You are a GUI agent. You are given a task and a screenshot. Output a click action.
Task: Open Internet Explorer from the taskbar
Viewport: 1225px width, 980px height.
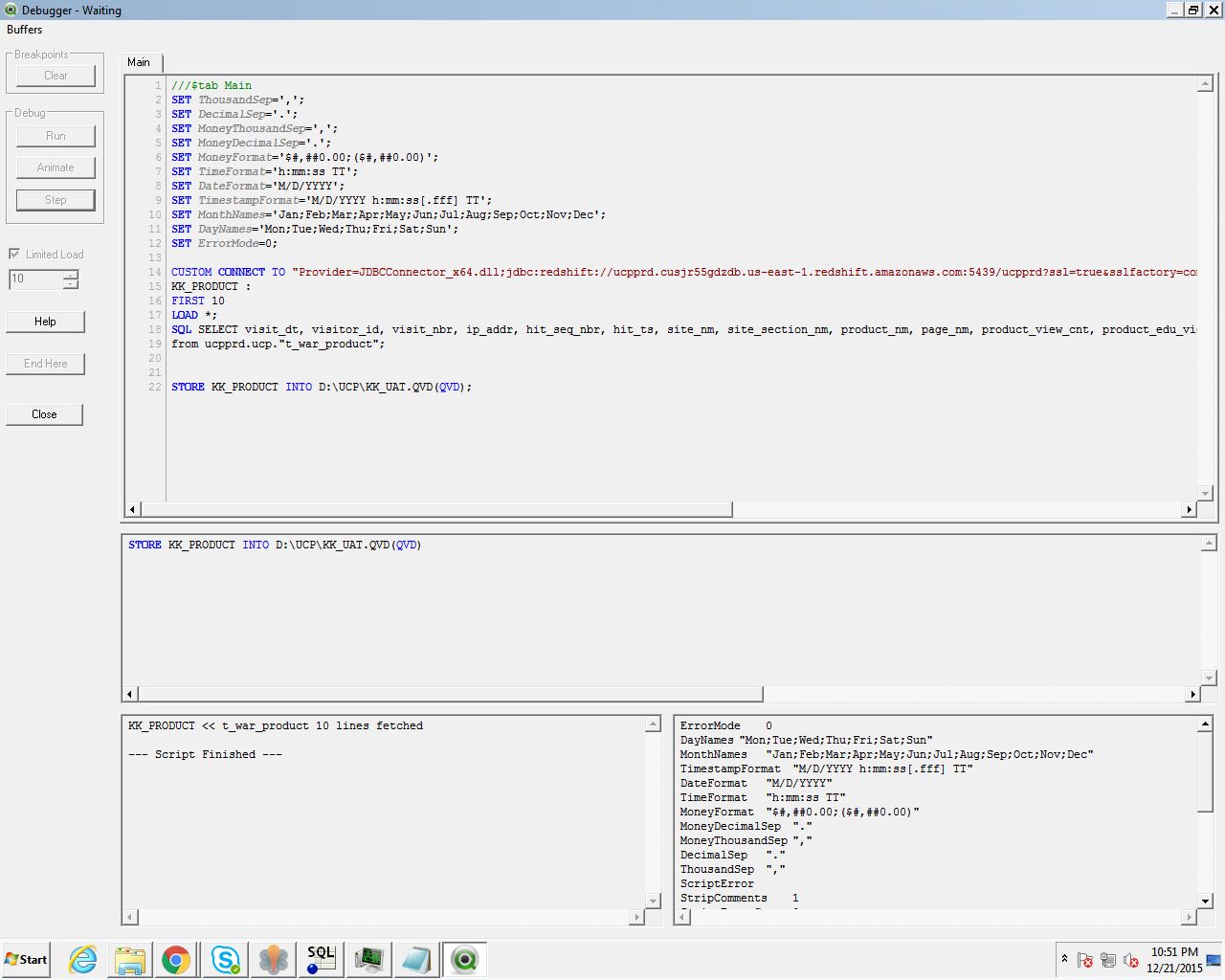[x=81, y=959]
